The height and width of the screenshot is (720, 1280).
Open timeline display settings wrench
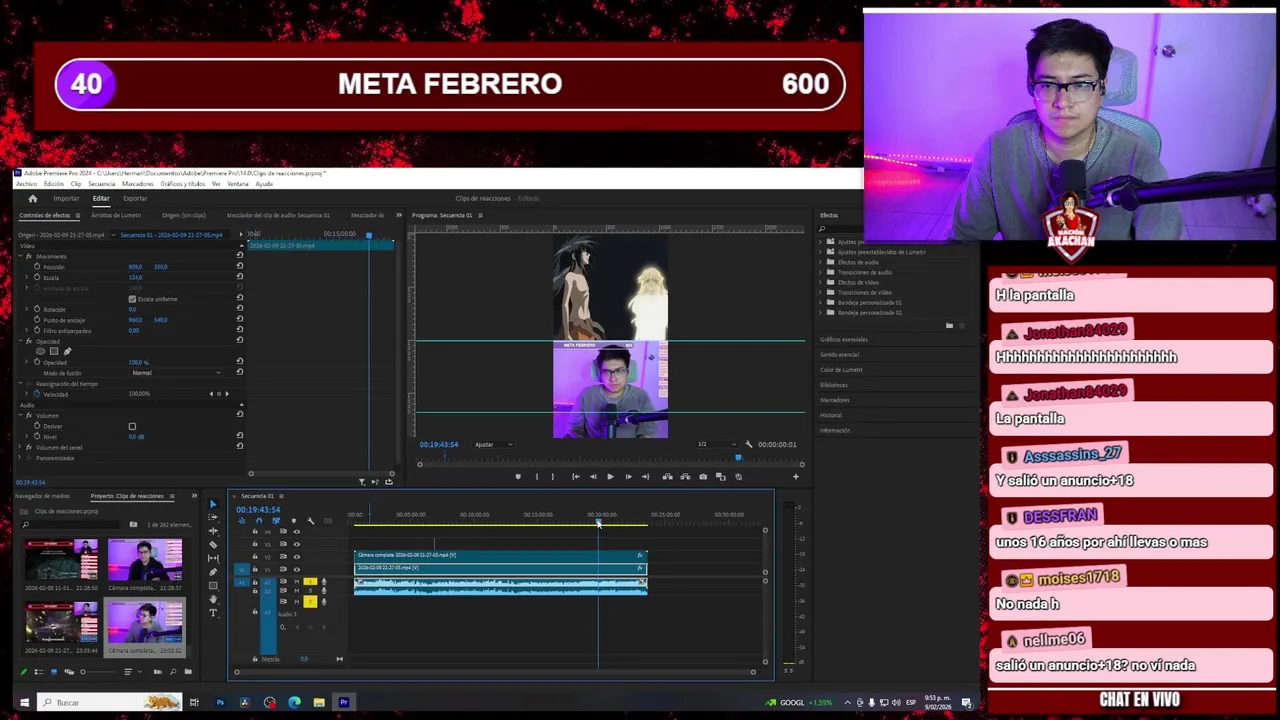point(311,521)
